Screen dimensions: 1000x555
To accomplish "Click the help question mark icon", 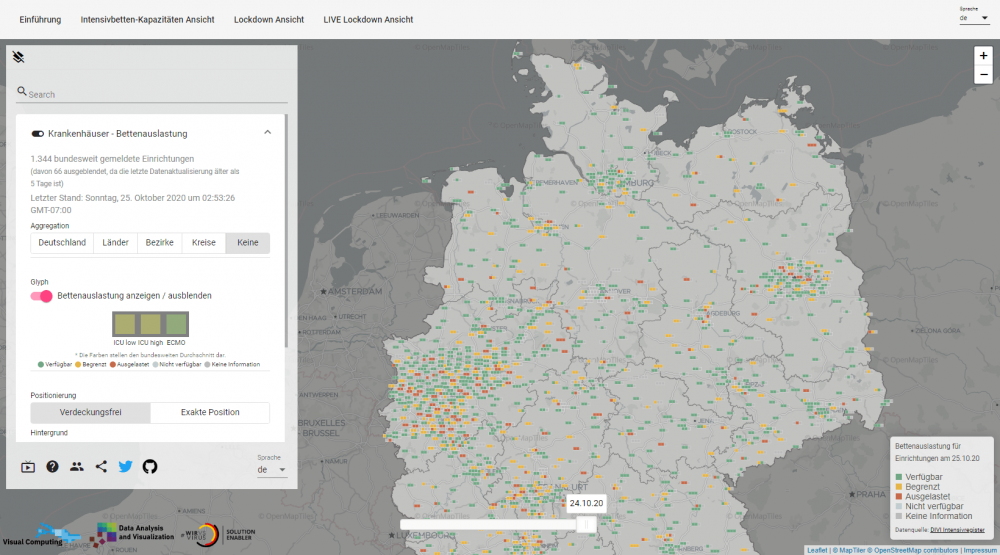I will click(52, 467).
